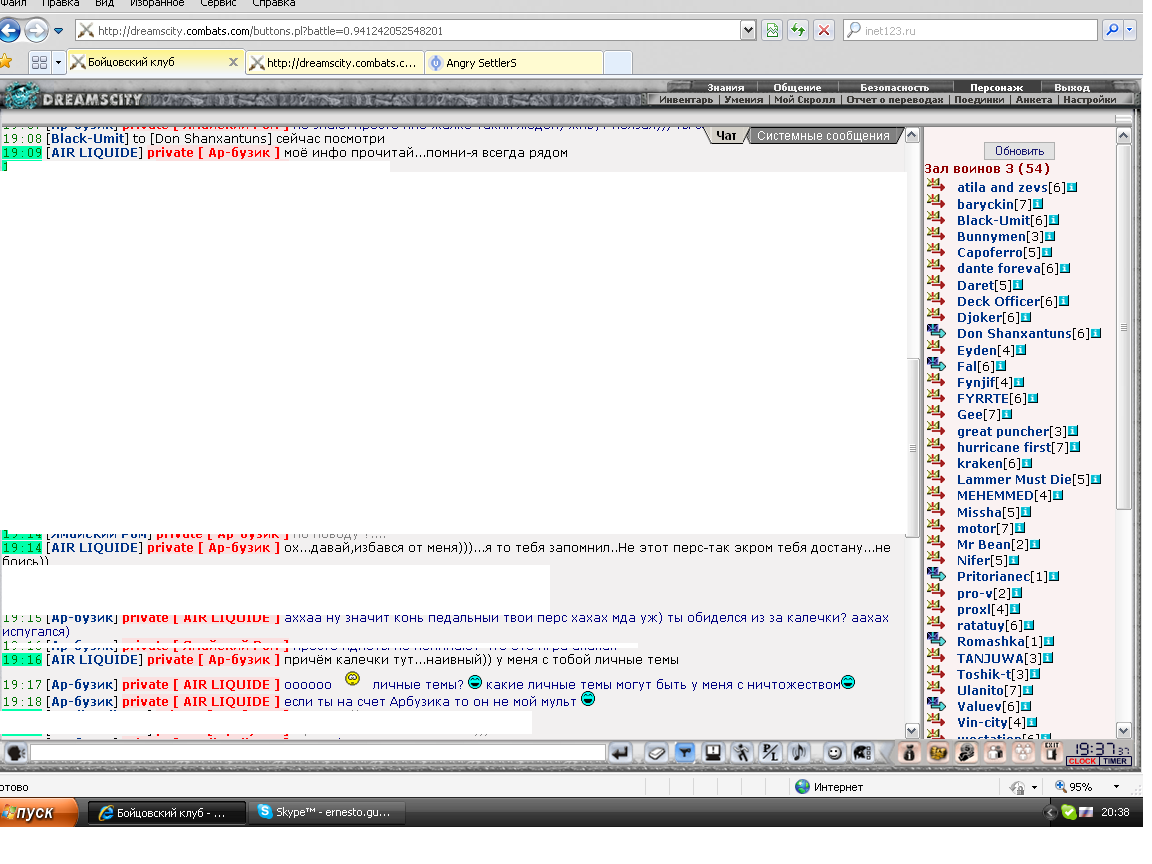Open zoom level 95% dropdown
Image resolution: width=1152 pixels, height=864 pixels.
pyautogui.click(x=1116, y=787)
